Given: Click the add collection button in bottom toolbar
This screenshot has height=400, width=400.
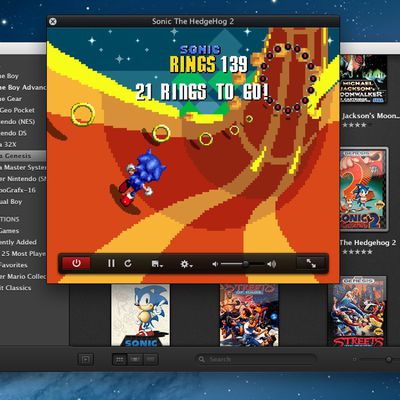Looking at the screenshot, I should (x=86, y=359).
